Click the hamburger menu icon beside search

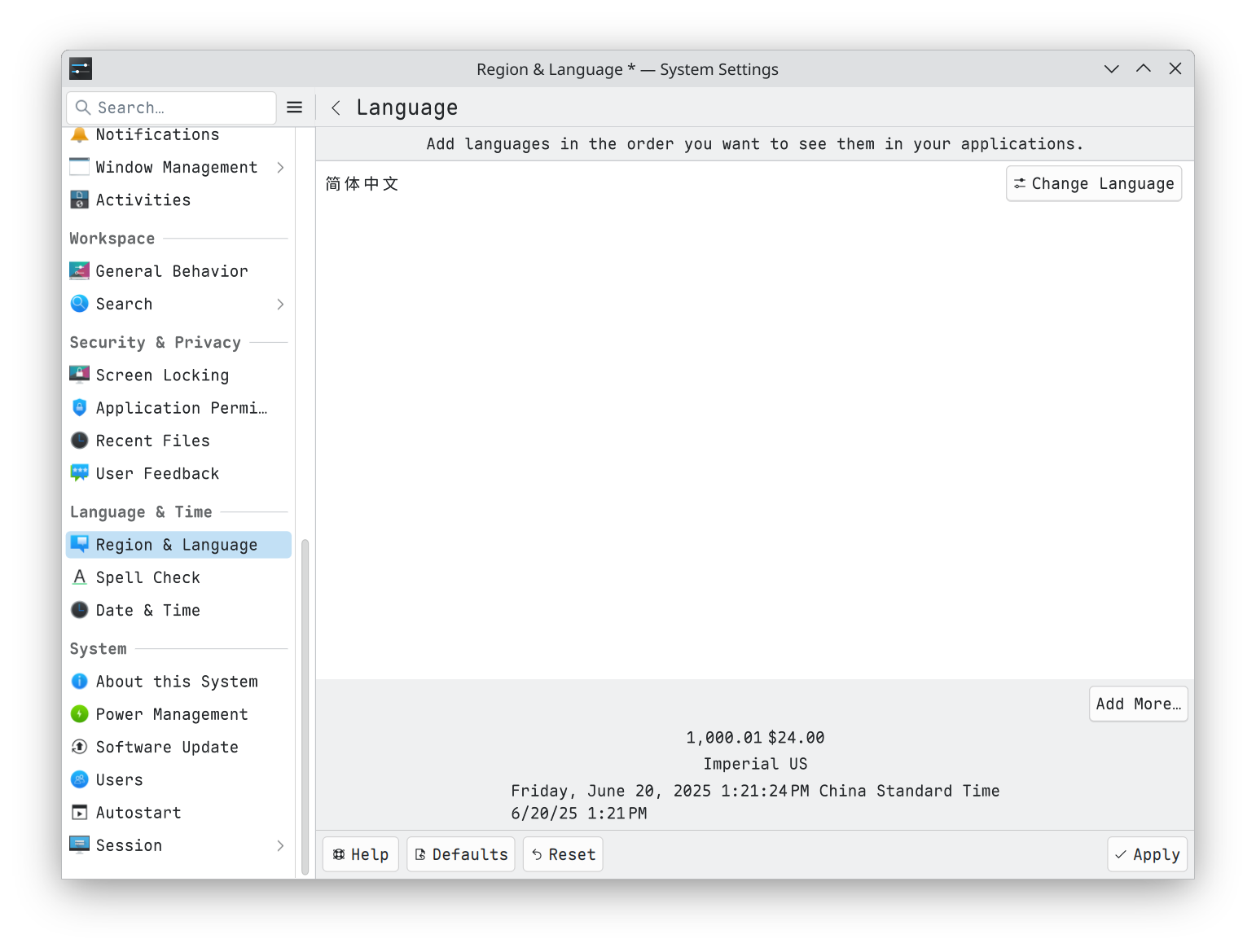pos(295,107)
